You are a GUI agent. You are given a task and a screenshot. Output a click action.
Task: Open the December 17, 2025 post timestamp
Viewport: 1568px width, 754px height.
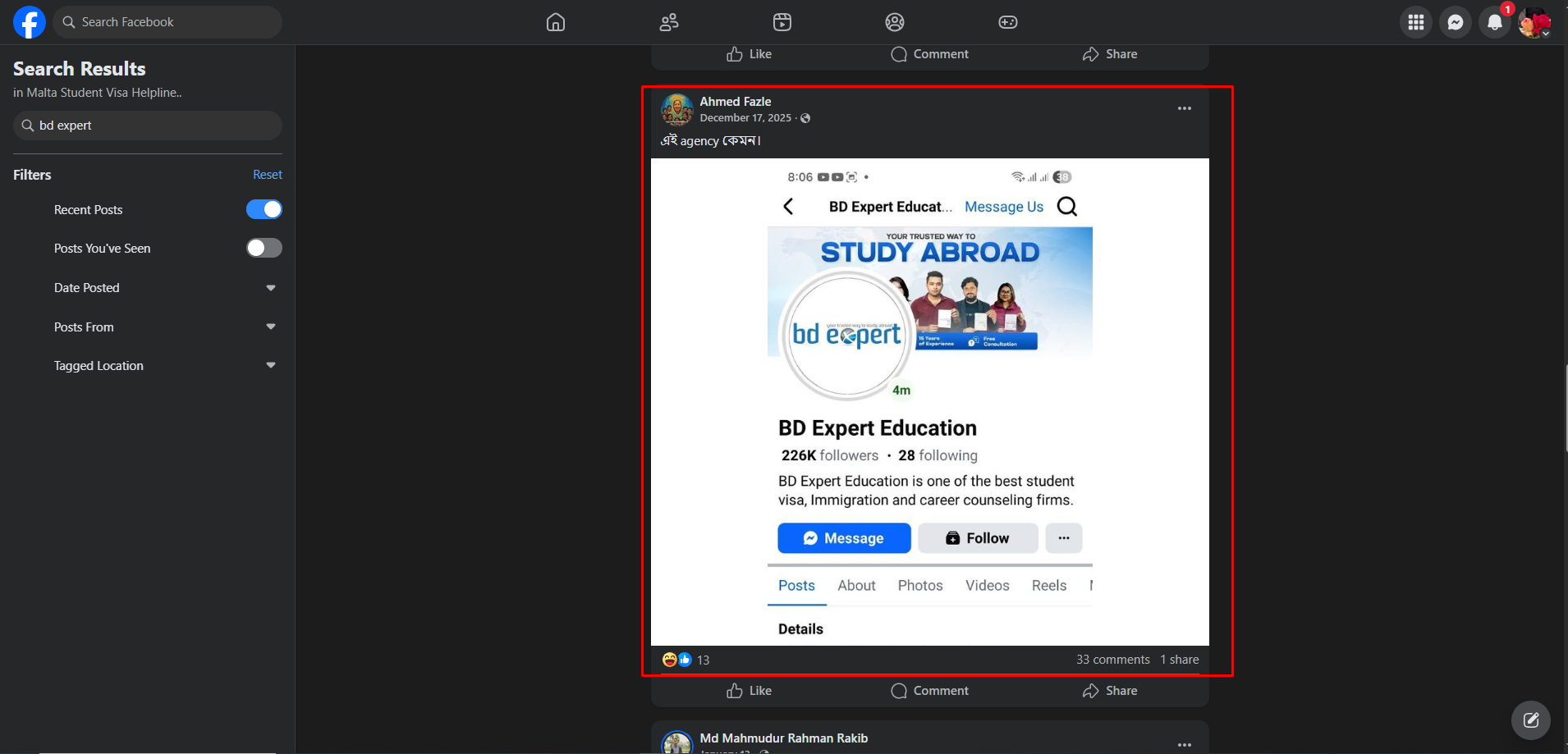(x=745, y=118)
